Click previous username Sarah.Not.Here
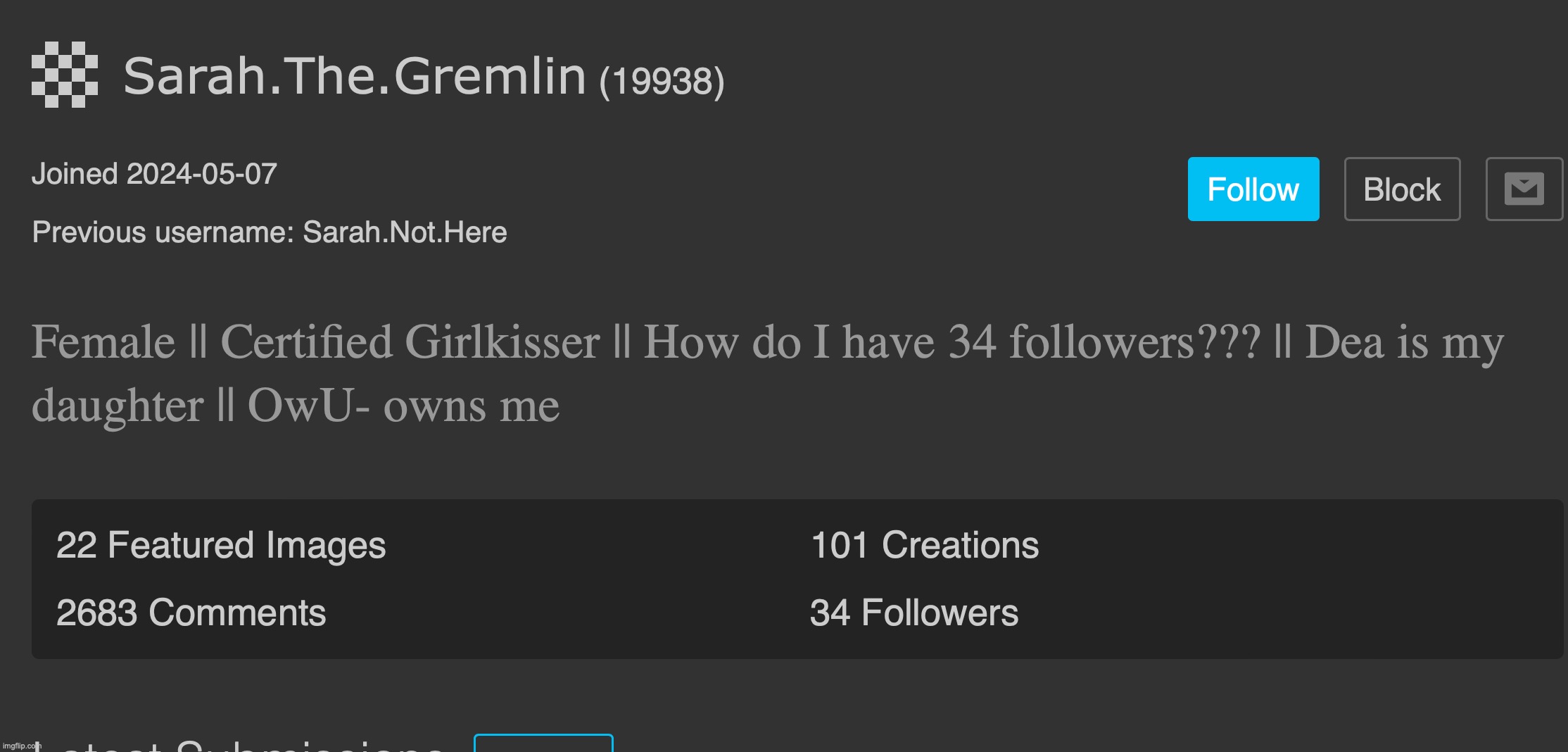The image size is (1568, 752). (404, 232)
